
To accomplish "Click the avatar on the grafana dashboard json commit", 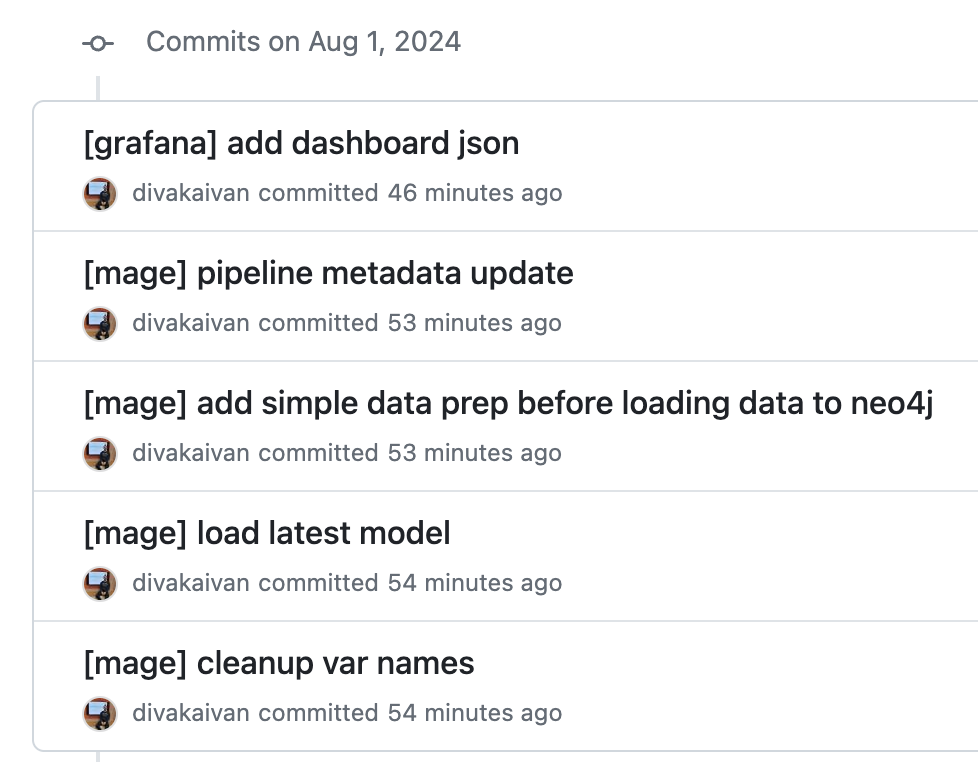I will (100, 193).
